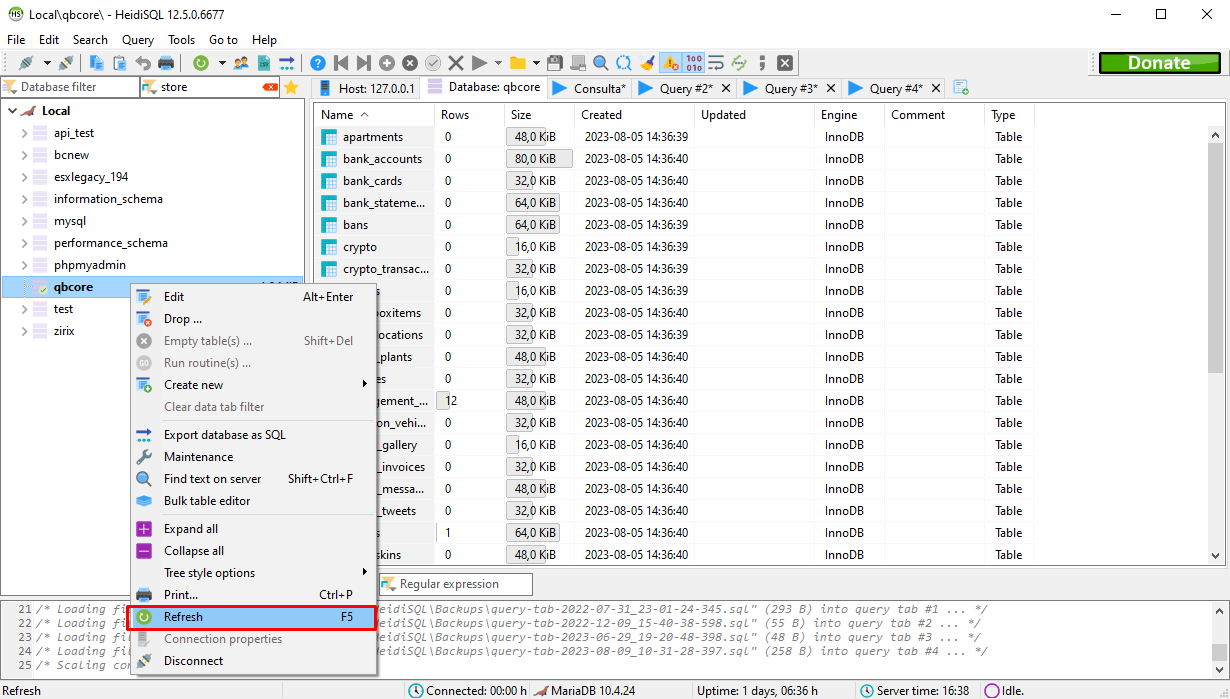Choose Refresh from the context menu

coord(254,617)
